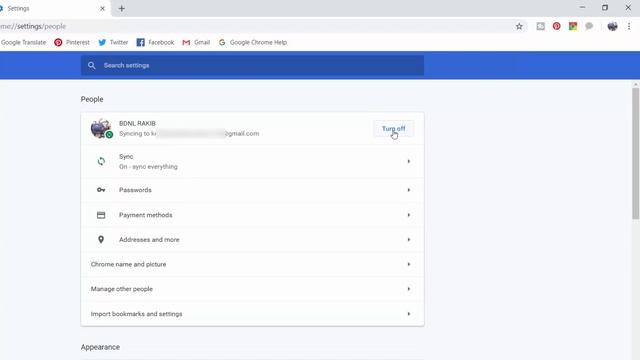Click Manage other people text
The height and width of the screenshot is (360, 640).
pyautogui.click(x=122, y=289)
